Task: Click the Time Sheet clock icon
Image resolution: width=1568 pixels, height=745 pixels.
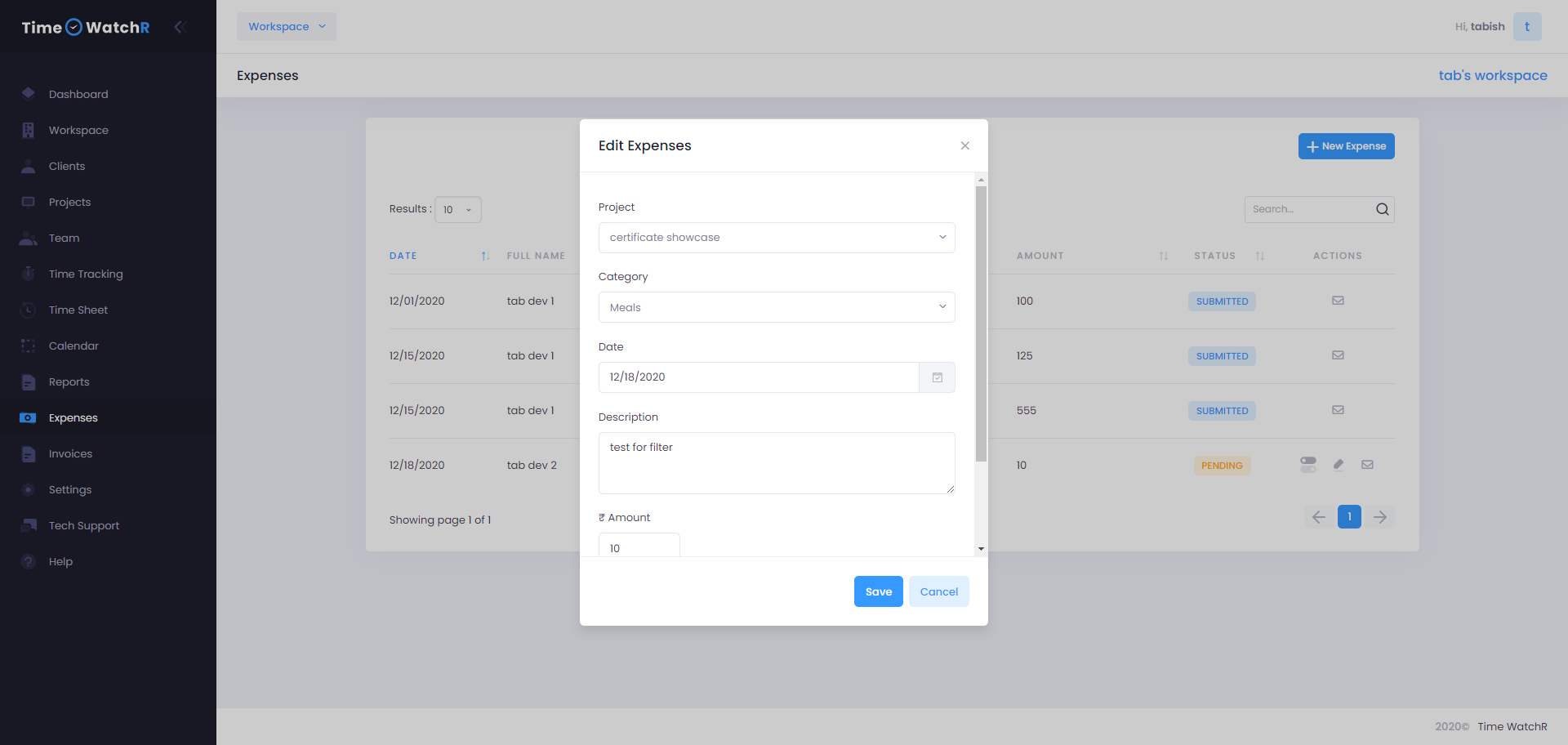Action: [x=29, y=310]
